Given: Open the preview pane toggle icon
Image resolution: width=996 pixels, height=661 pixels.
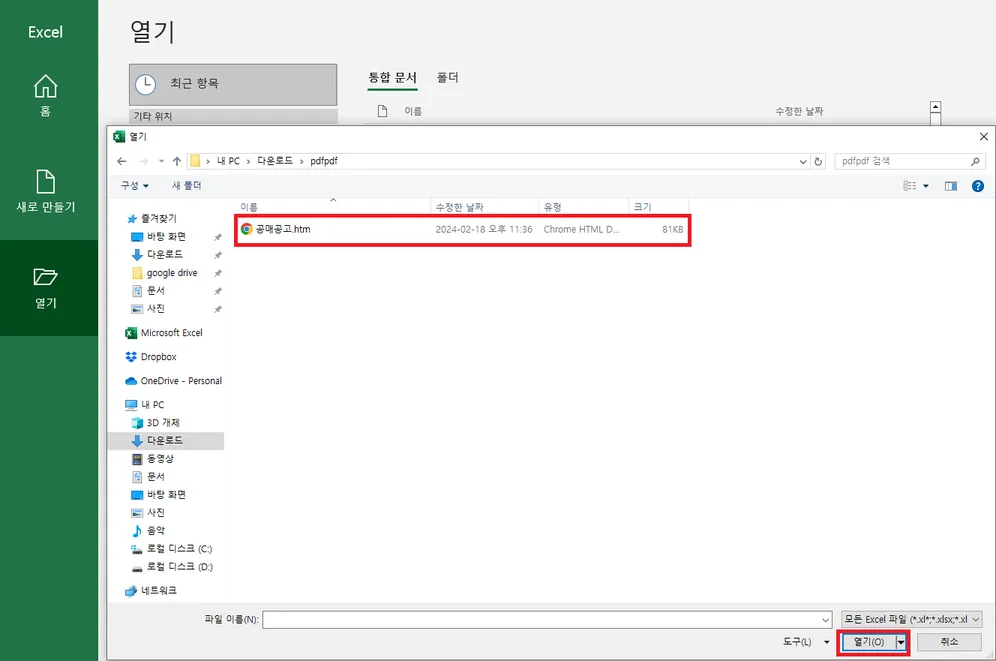Looking at the screenshot, I should pos(951,186).
